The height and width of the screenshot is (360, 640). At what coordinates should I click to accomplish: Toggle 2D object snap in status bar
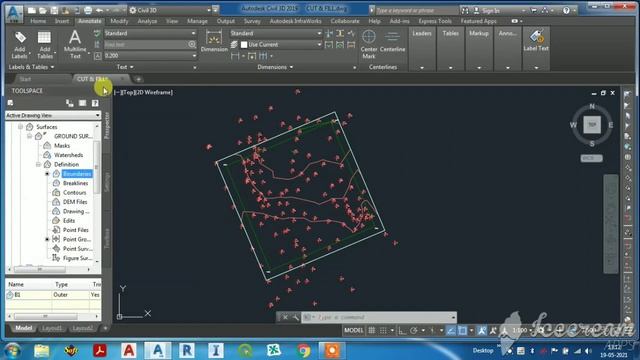coord(462,330)
